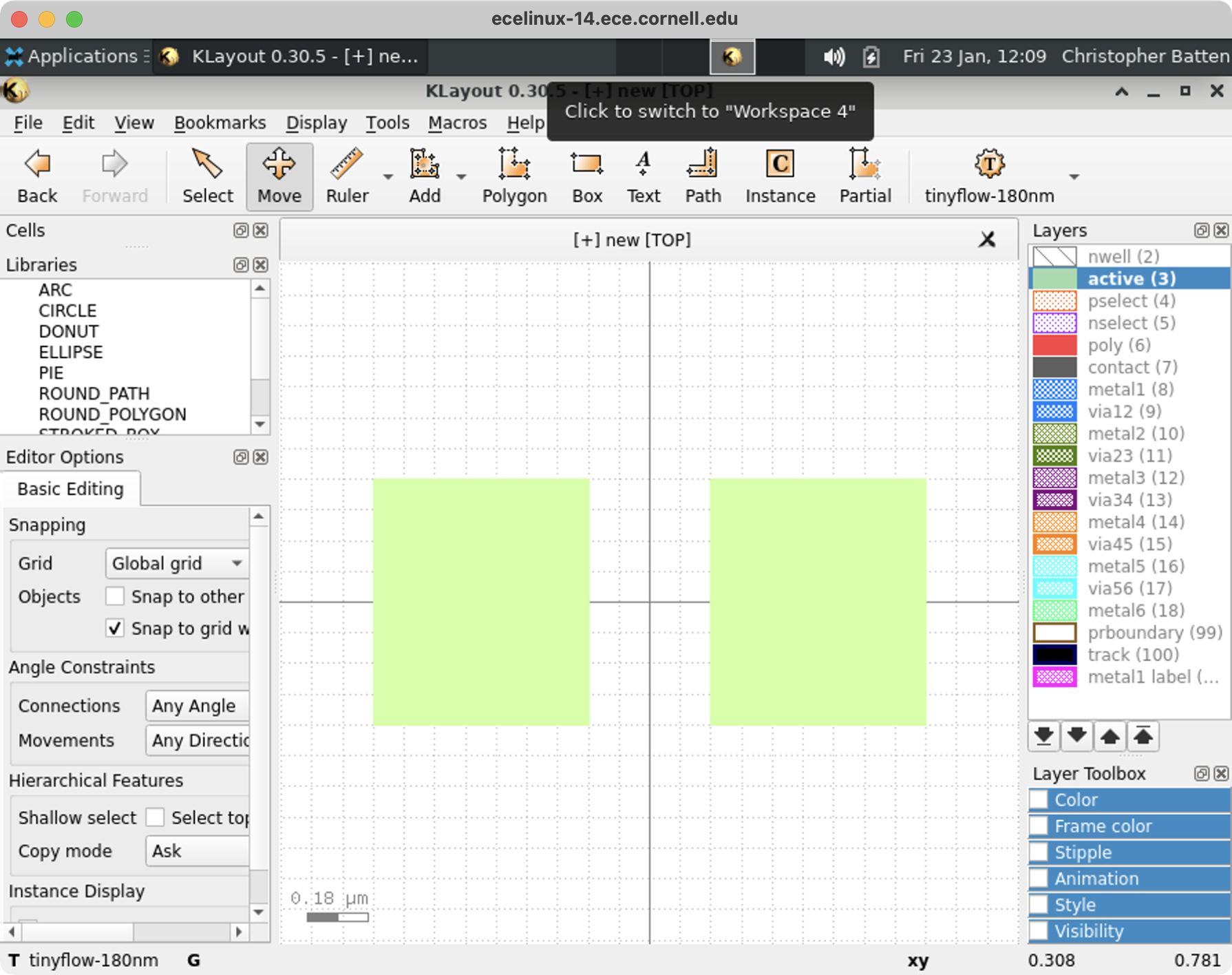The image size is (1232, 975).
Task: Click the Text tool icon
Action: (x=643, y=176)
